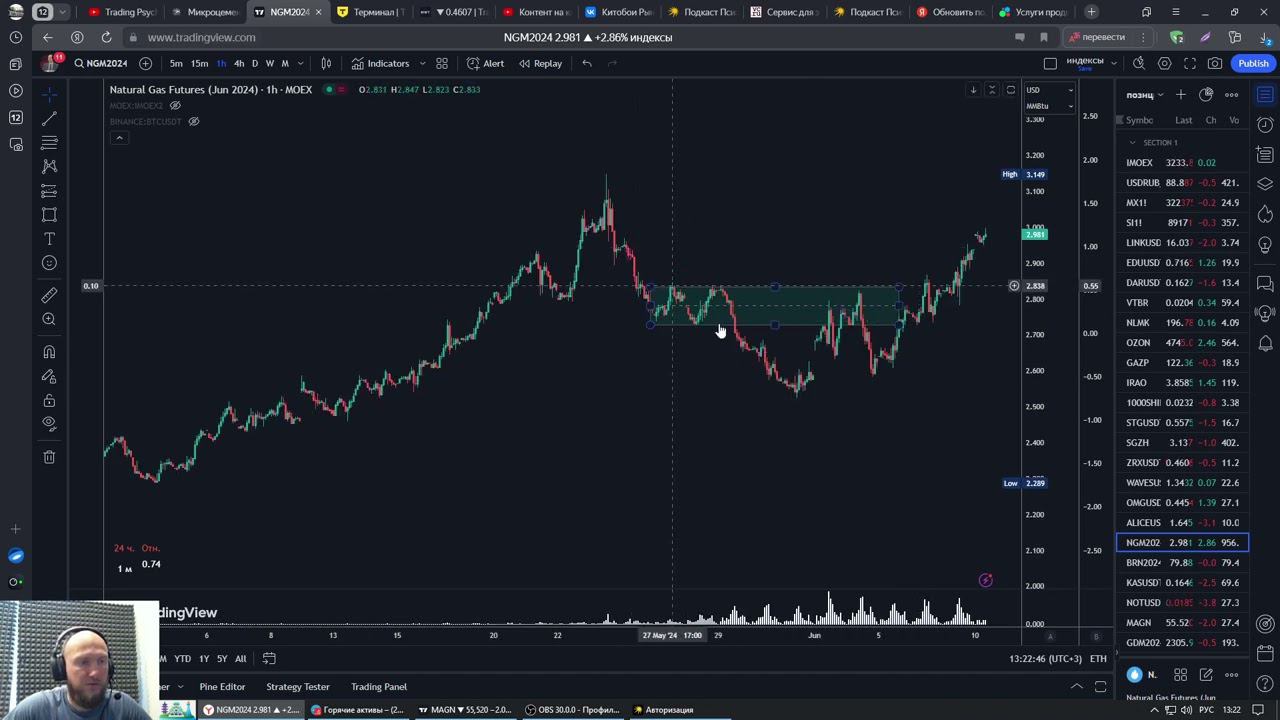Open the Pine Editor tab
This screenshot has width=1280, height=720.
(x=222, y=686)
